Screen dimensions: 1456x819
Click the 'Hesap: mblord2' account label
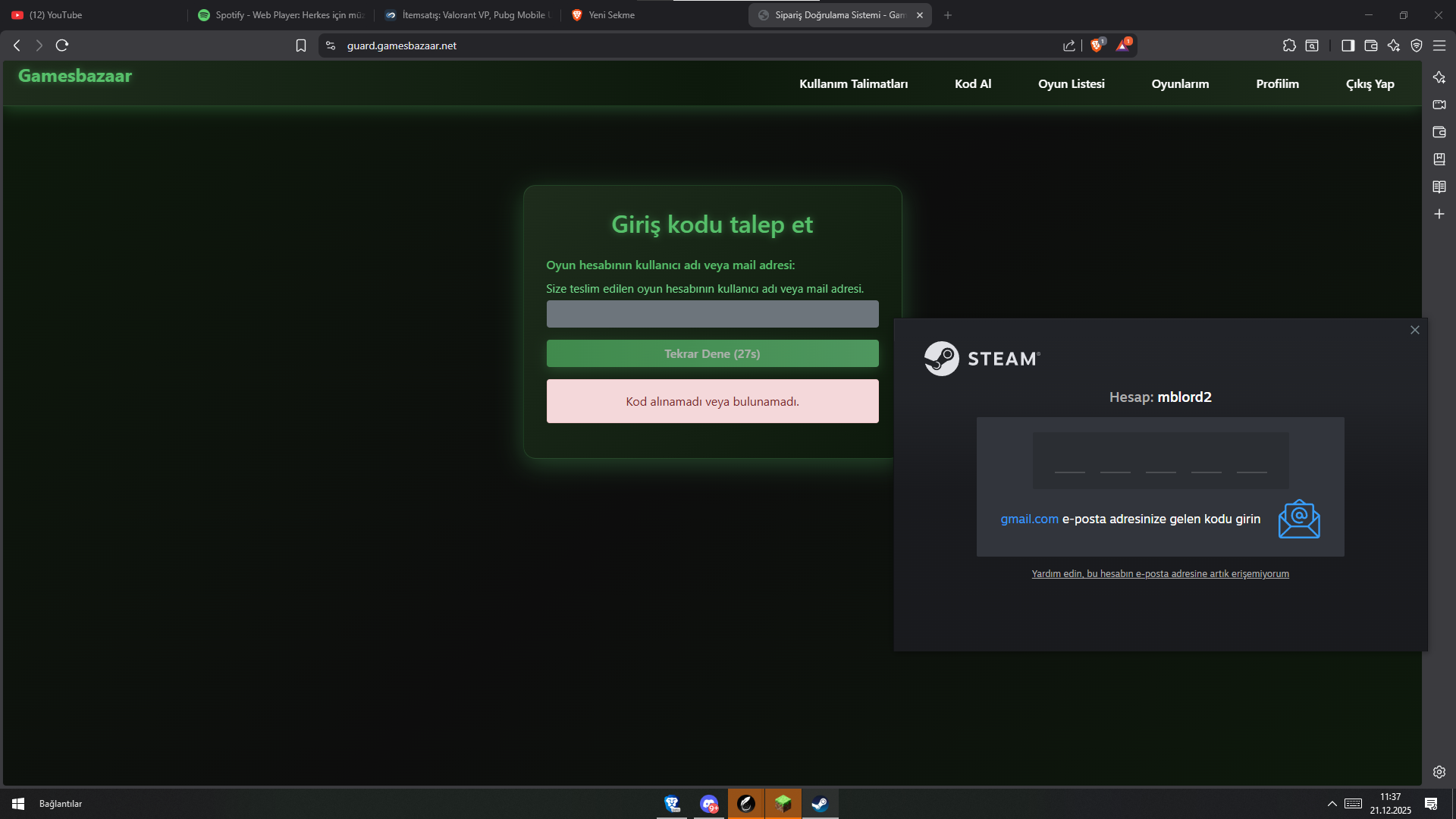tap(1160, 397)
